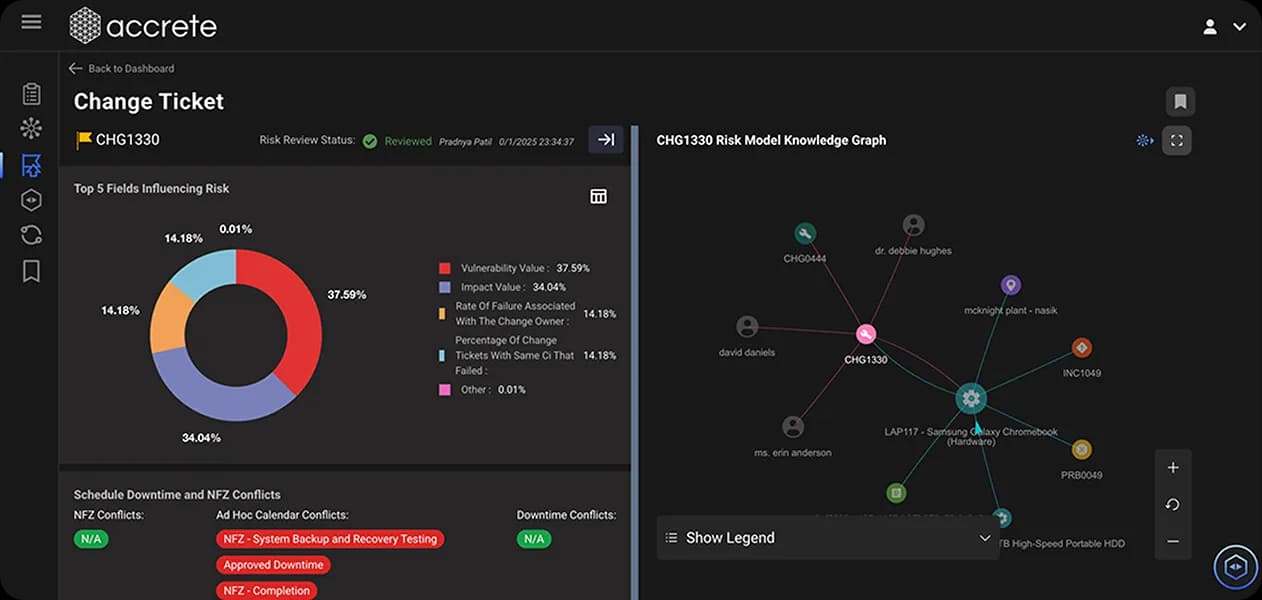This screenshot has height=600, width=1262.
Task: Select the PRB0049 graph node
Action: tap(1081, 450)
